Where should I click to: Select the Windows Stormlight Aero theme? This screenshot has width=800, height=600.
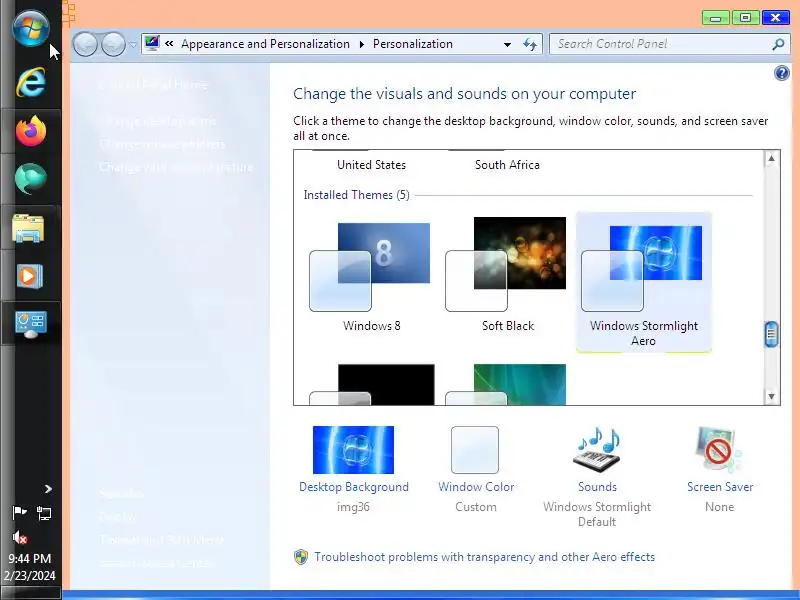pyautogui.click(x=643, y=282)
